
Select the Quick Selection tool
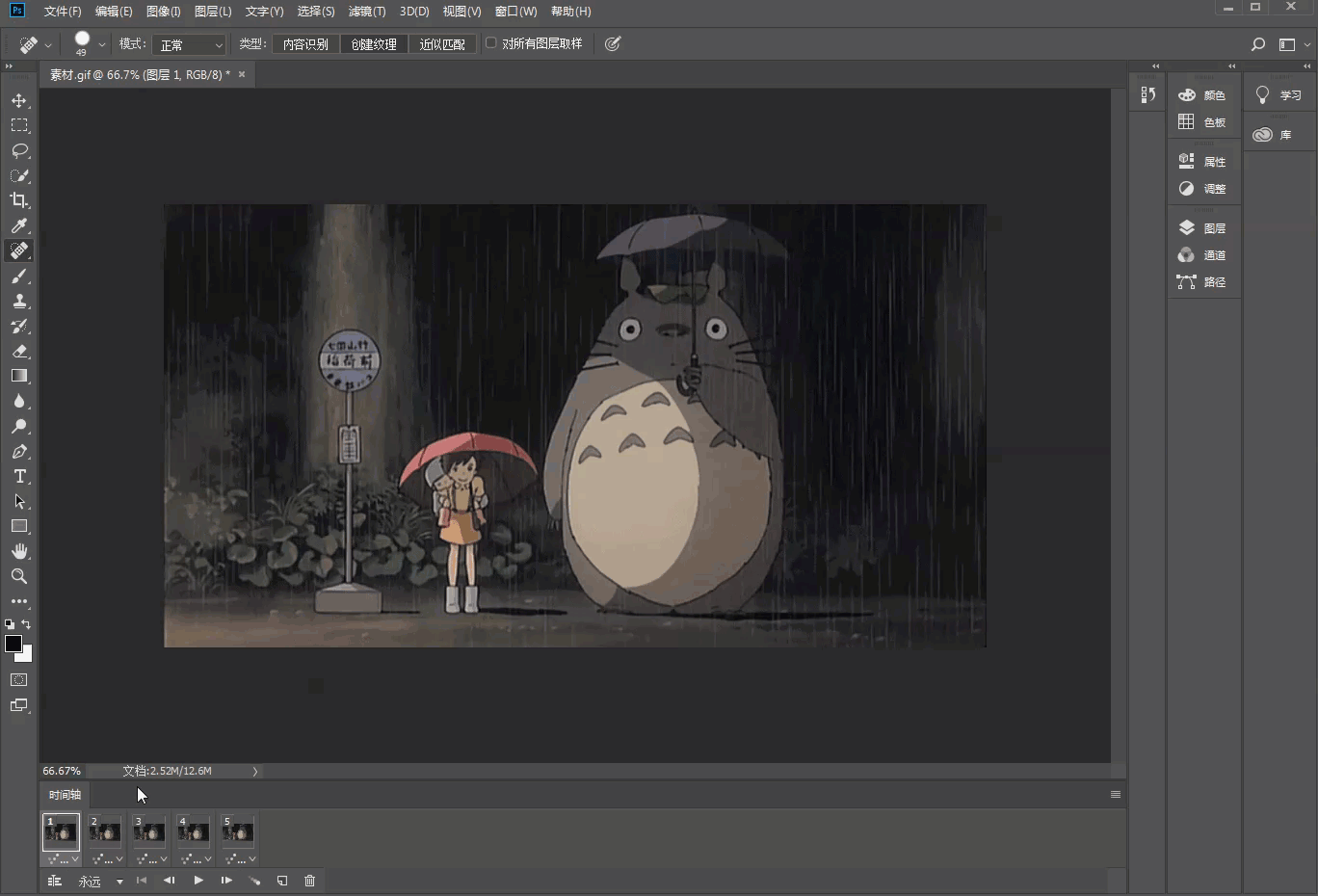click(19, 175)
